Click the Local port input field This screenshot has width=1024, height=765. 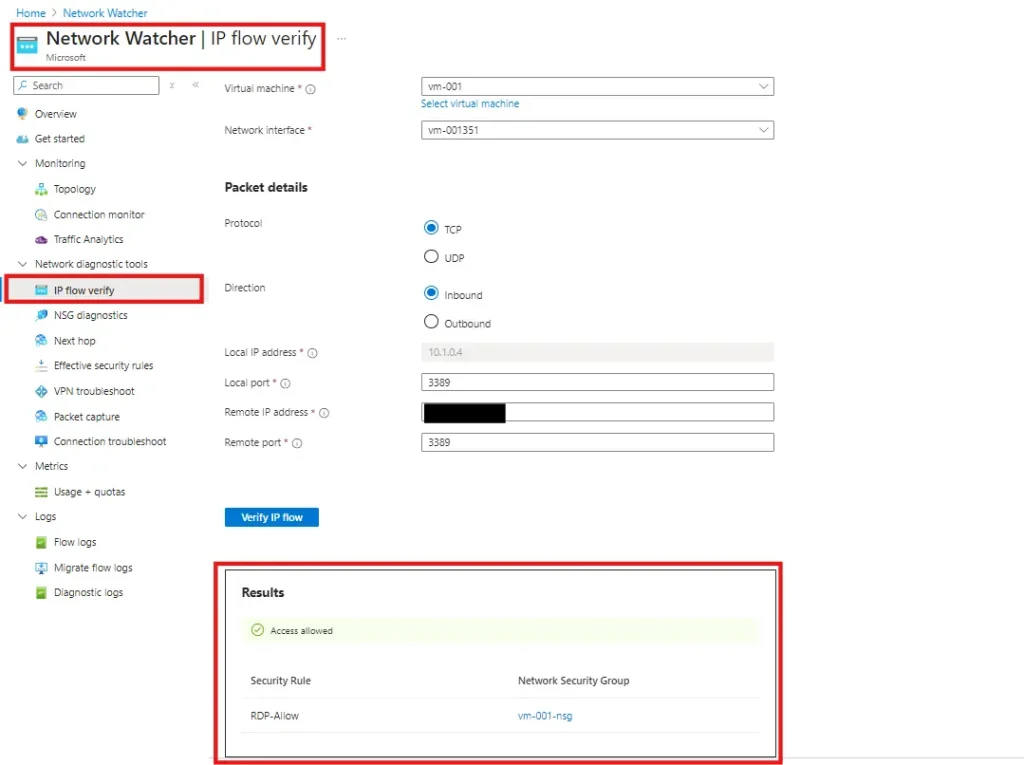(x=598, y=382)
